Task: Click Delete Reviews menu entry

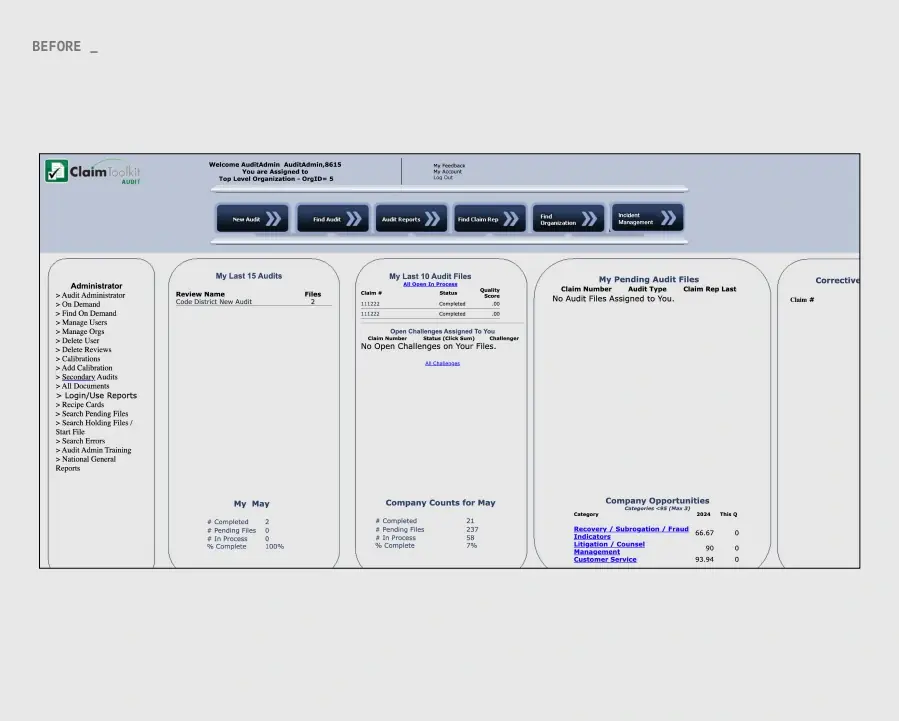Action: pyautogui.click(x=84, y=350)
